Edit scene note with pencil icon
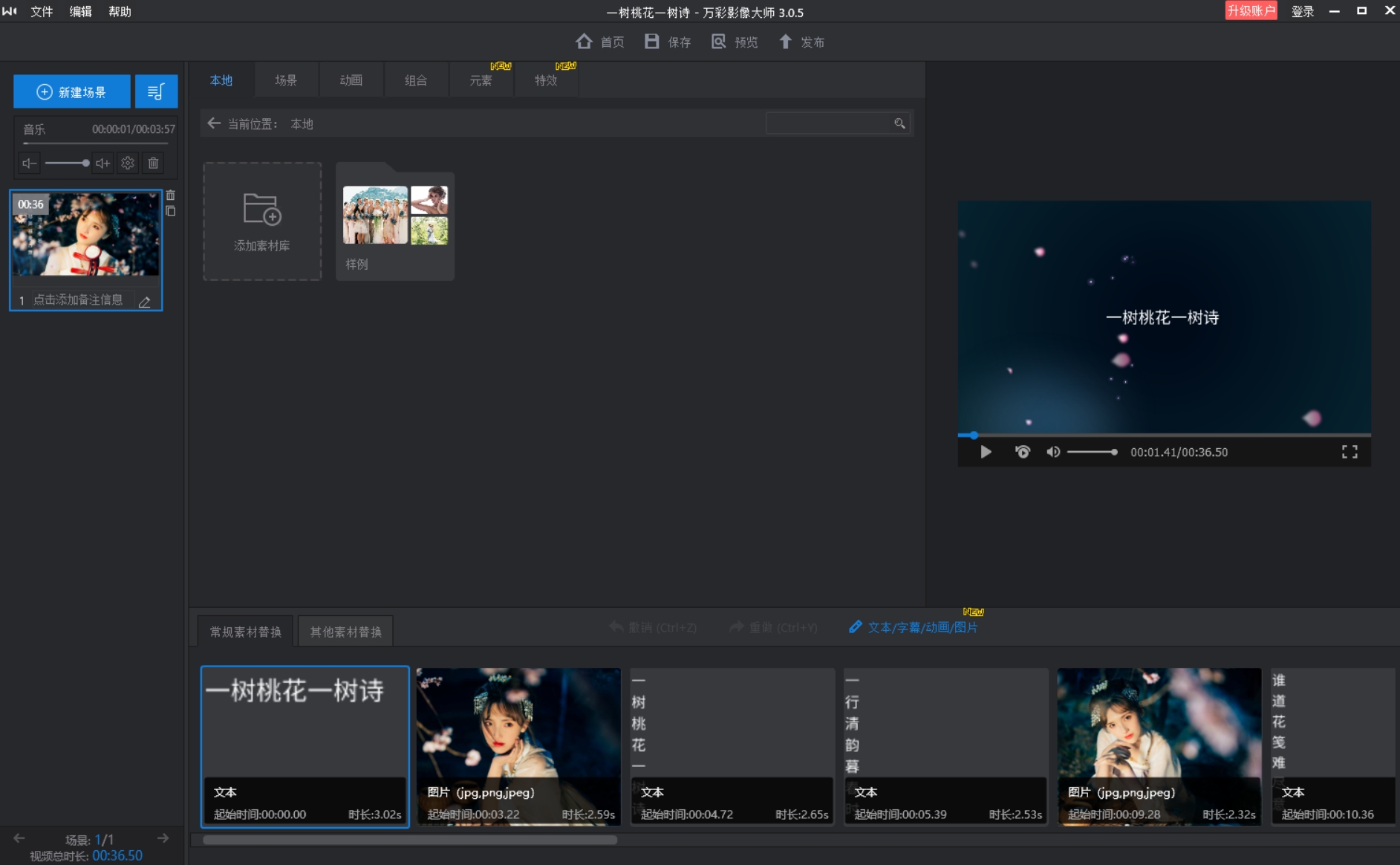Viewport: 1400px width, 865px height. 145,301
